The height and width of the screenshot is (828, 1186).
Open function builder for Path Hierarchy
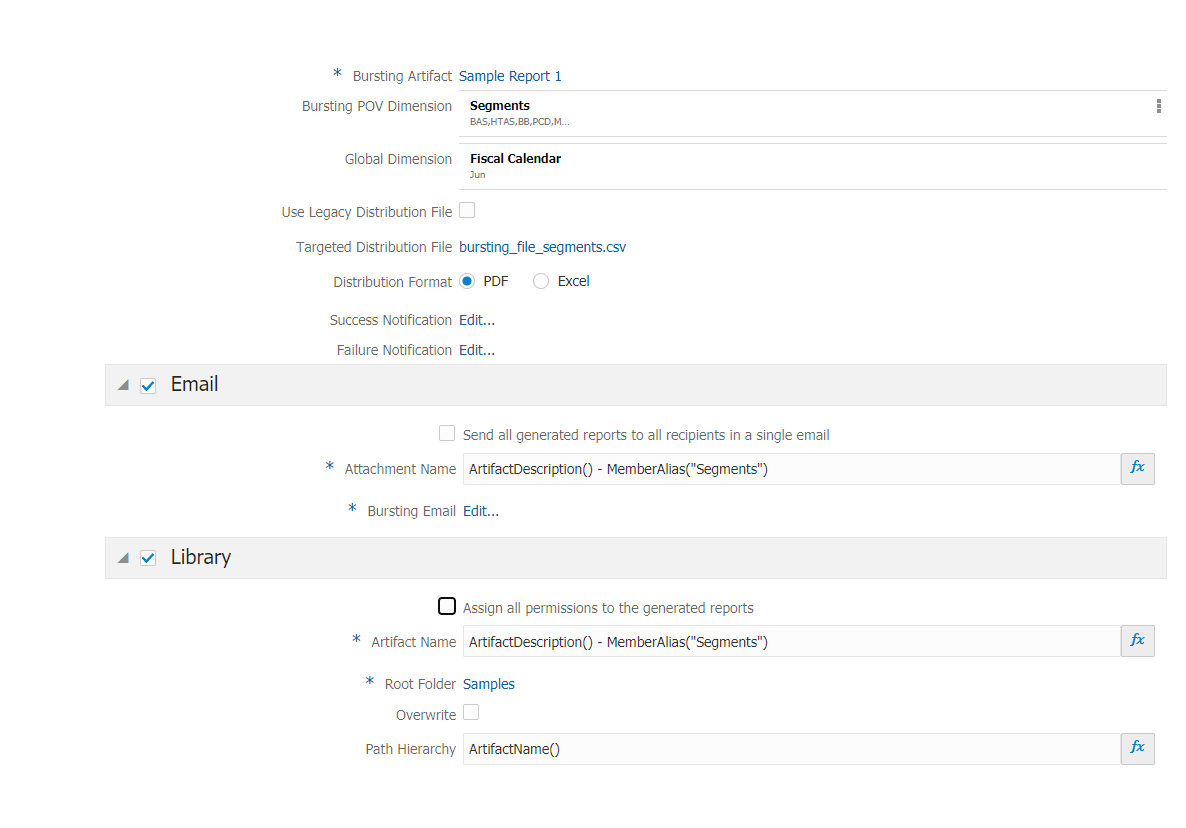tap(1137, 748)
